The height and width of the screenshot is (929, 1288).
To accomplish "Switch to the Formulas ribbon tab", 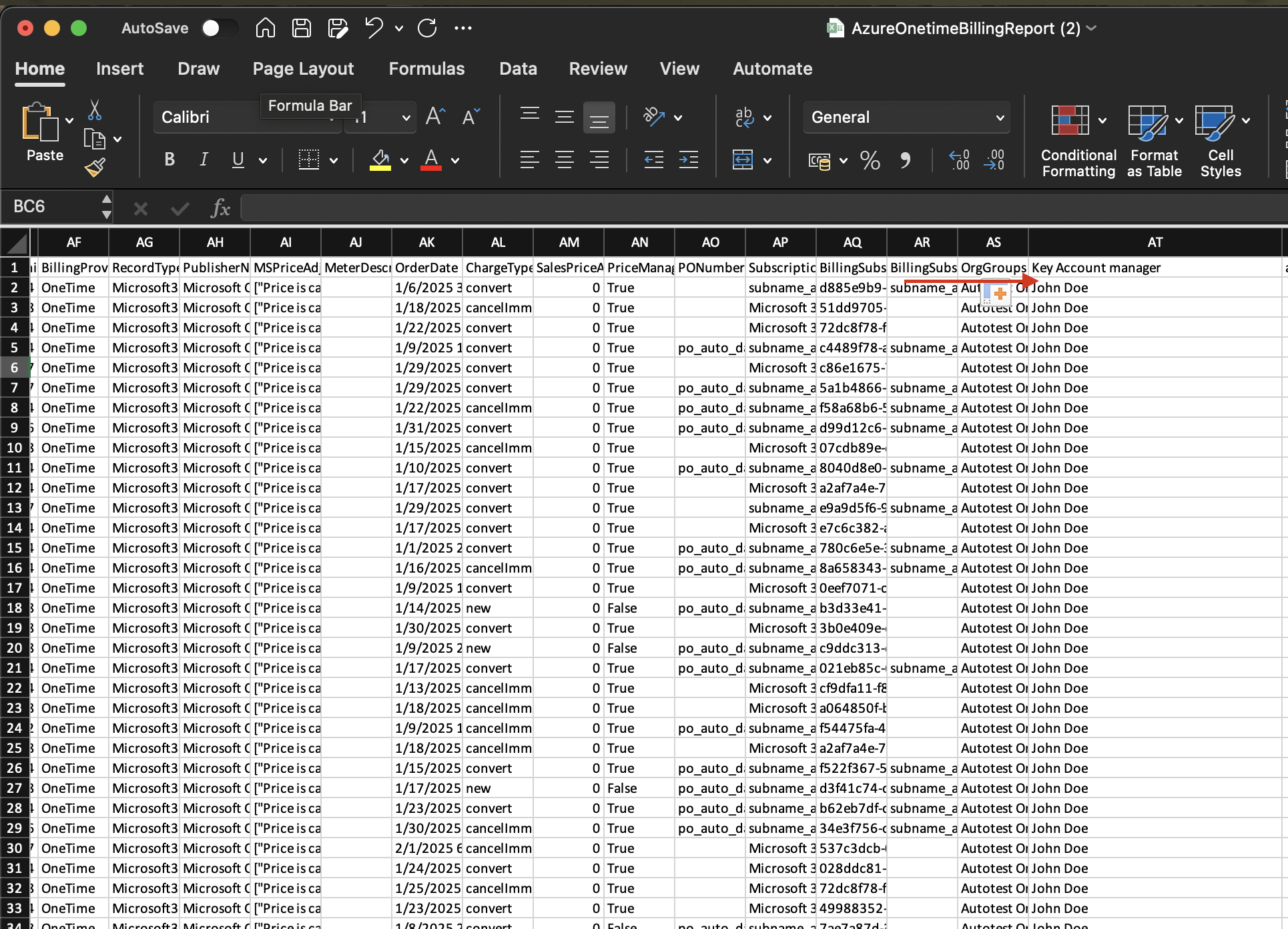I will pos(426,69).
